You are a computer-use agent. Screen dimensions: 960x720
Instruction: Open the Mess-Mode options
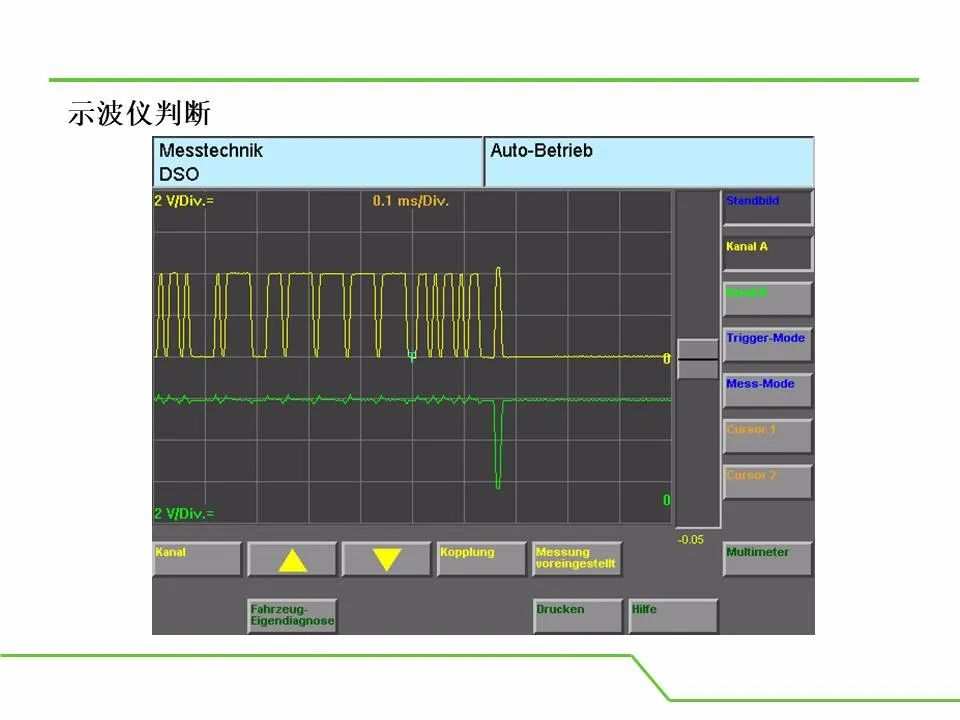coord(768,391)
